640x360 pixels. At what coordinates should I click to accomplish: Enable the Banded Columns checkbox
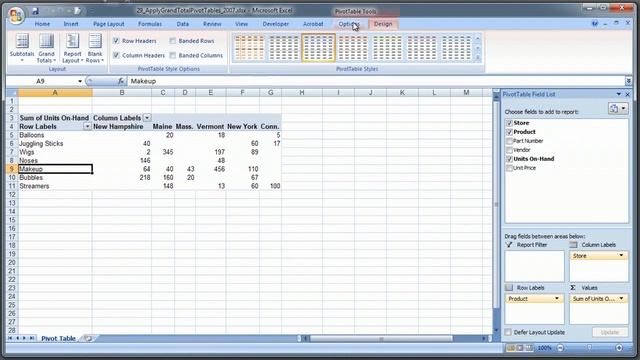click(173, 55)
